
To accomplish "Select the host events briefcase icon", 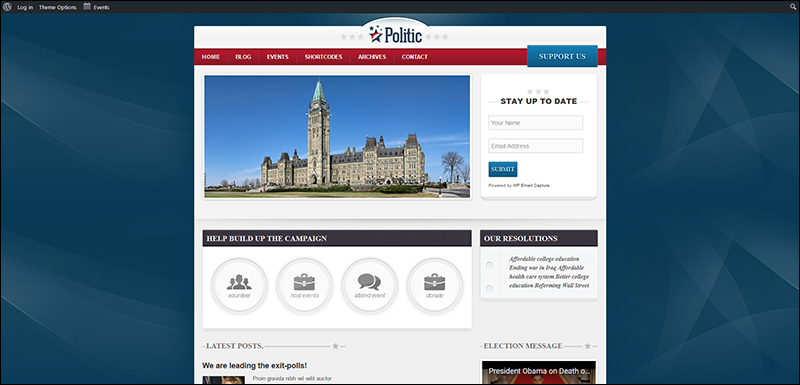I will [x=304, y=286].
